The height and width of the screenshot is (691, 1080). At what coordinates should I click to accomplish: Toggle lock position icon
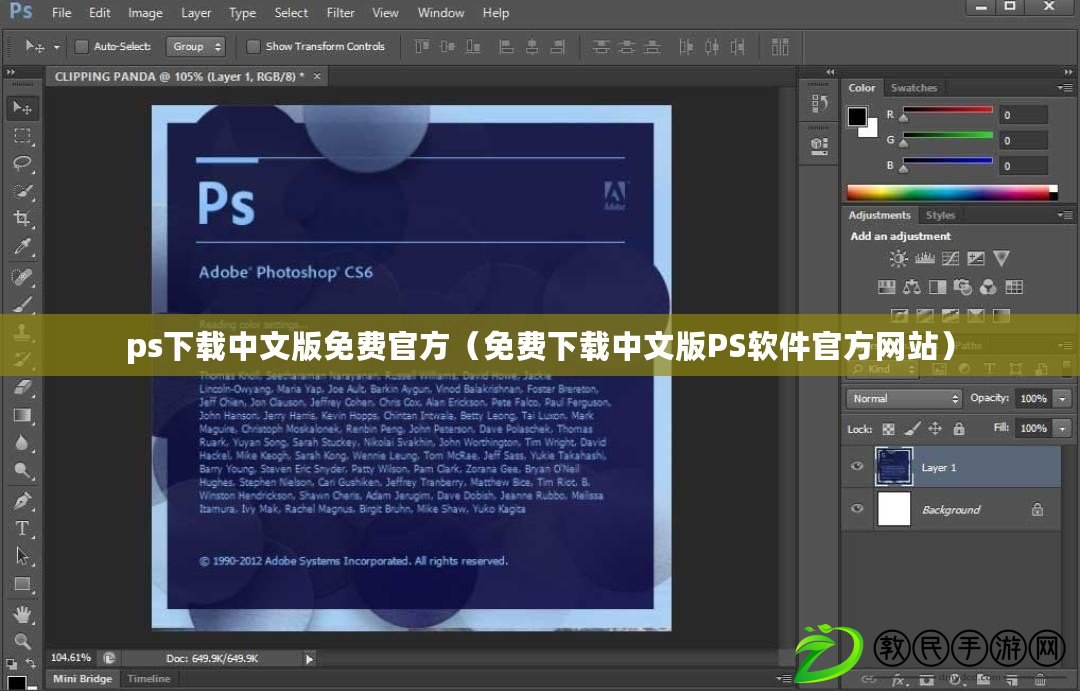(935, 429)
